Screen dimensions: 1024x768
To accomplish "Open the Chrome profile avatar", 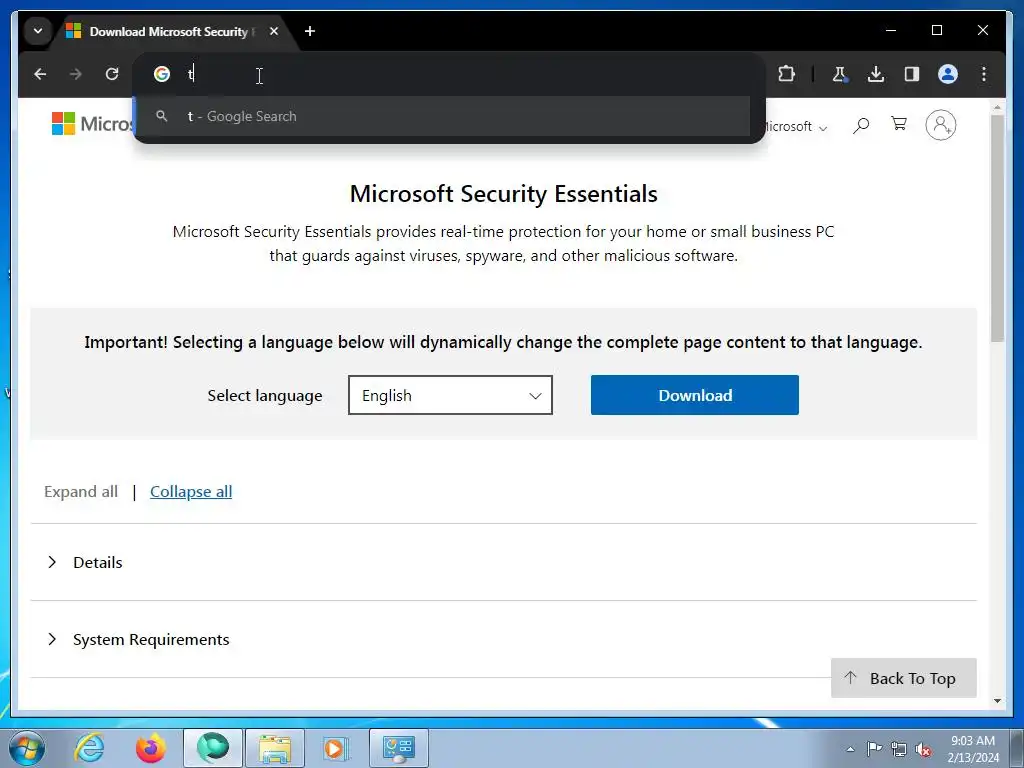I will pos(948,74).
